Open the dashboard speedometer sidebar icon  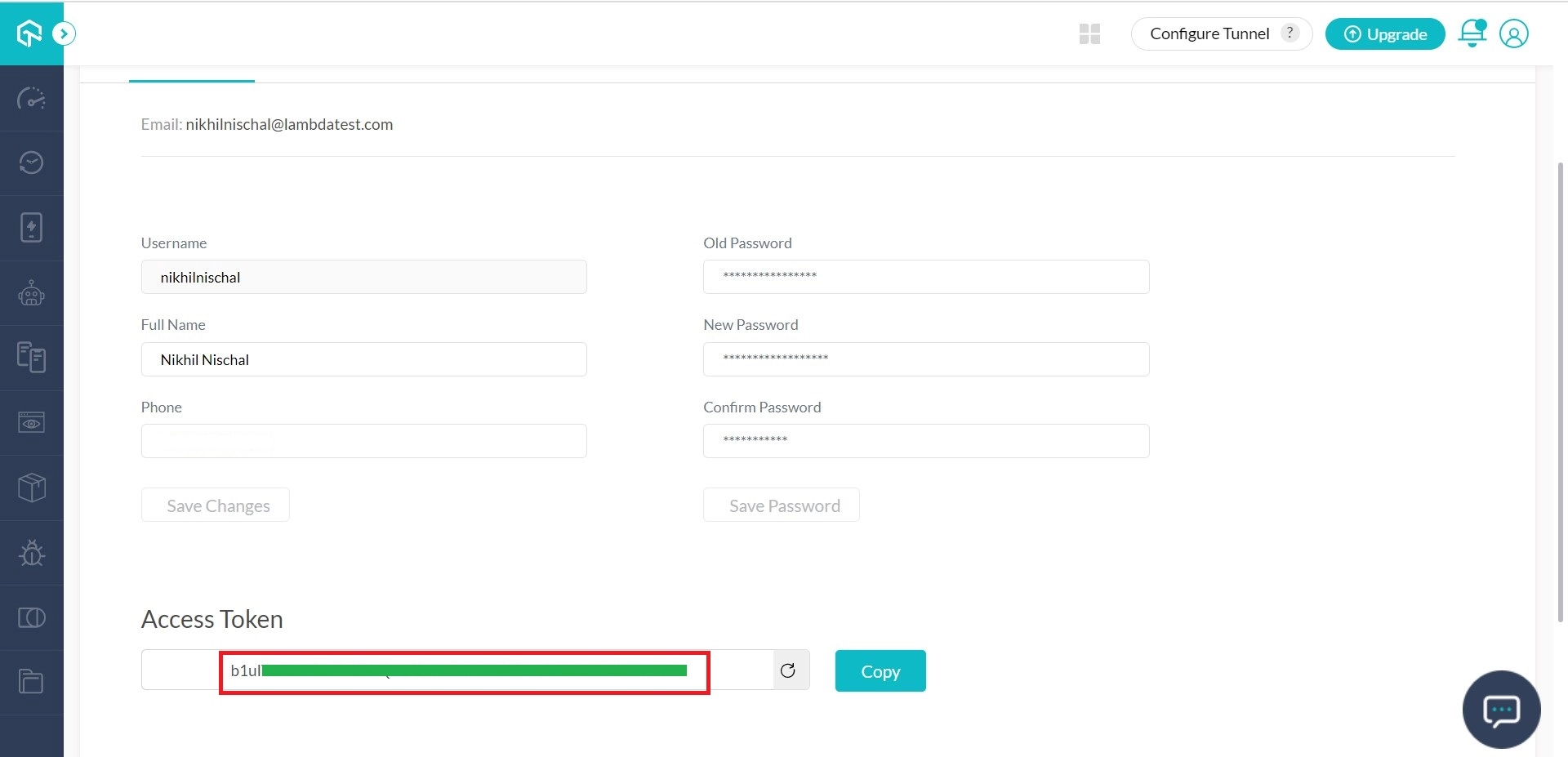click(31, 99)
